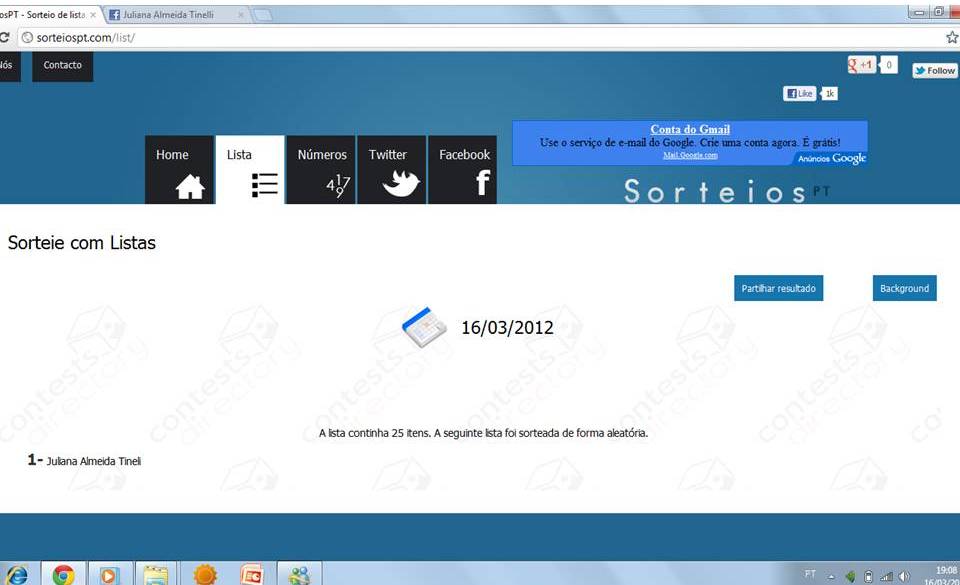Screen dimensions: 960x585
Task: Open the orange sun taskbar app
Action: 204,575
